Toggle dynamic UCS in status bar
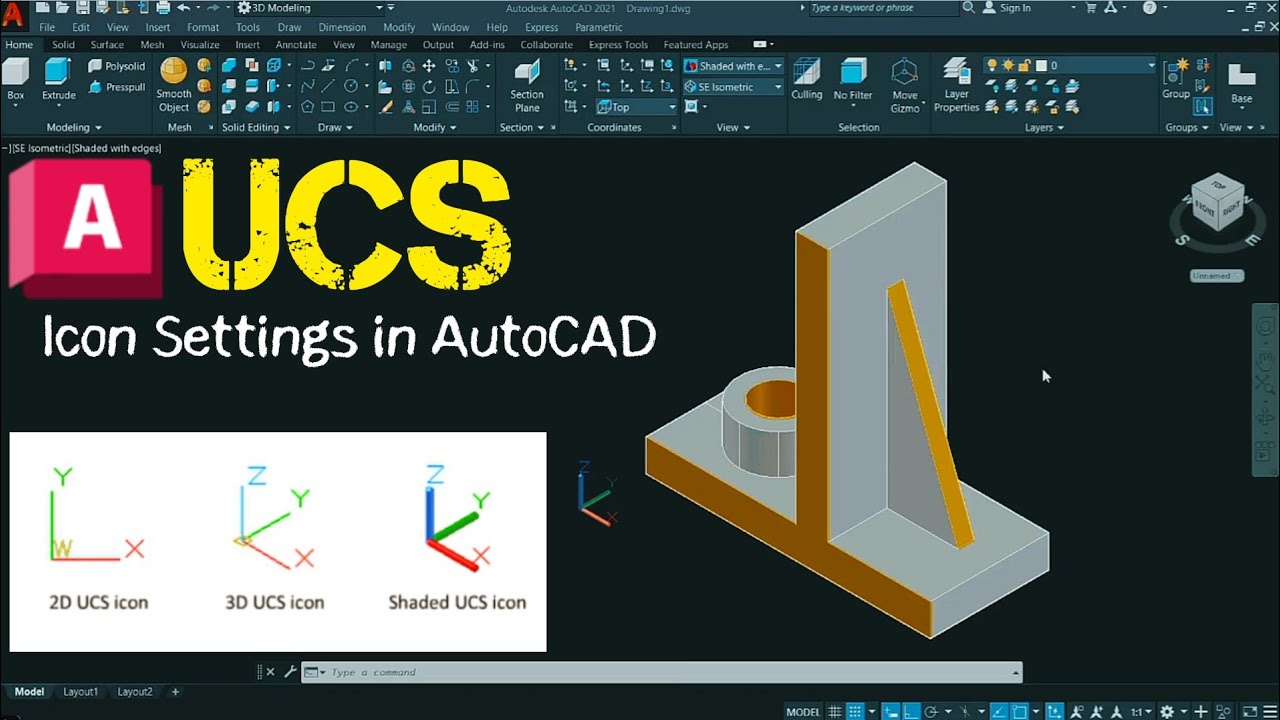This screenshot has width=1280, height=720. pos(1054,711)
